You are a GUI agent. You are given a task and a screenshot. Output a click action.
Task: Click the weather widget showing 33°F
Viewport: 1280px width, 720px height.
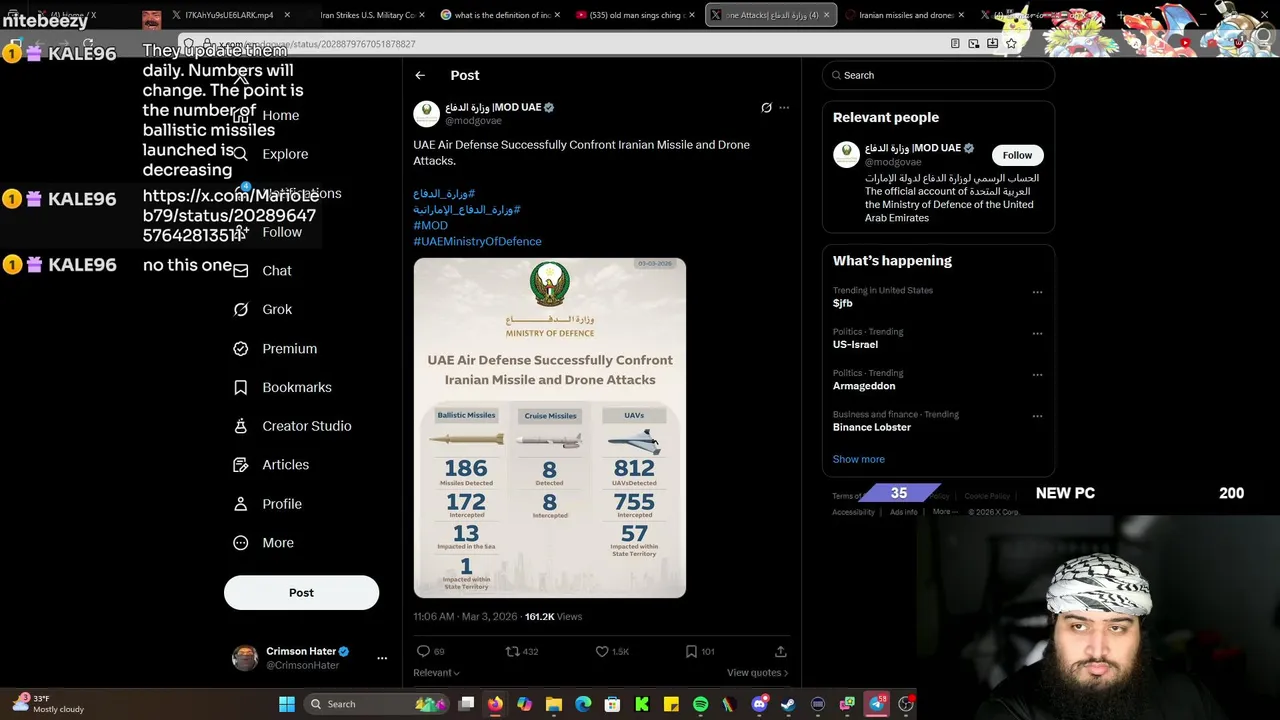(48, 704)
